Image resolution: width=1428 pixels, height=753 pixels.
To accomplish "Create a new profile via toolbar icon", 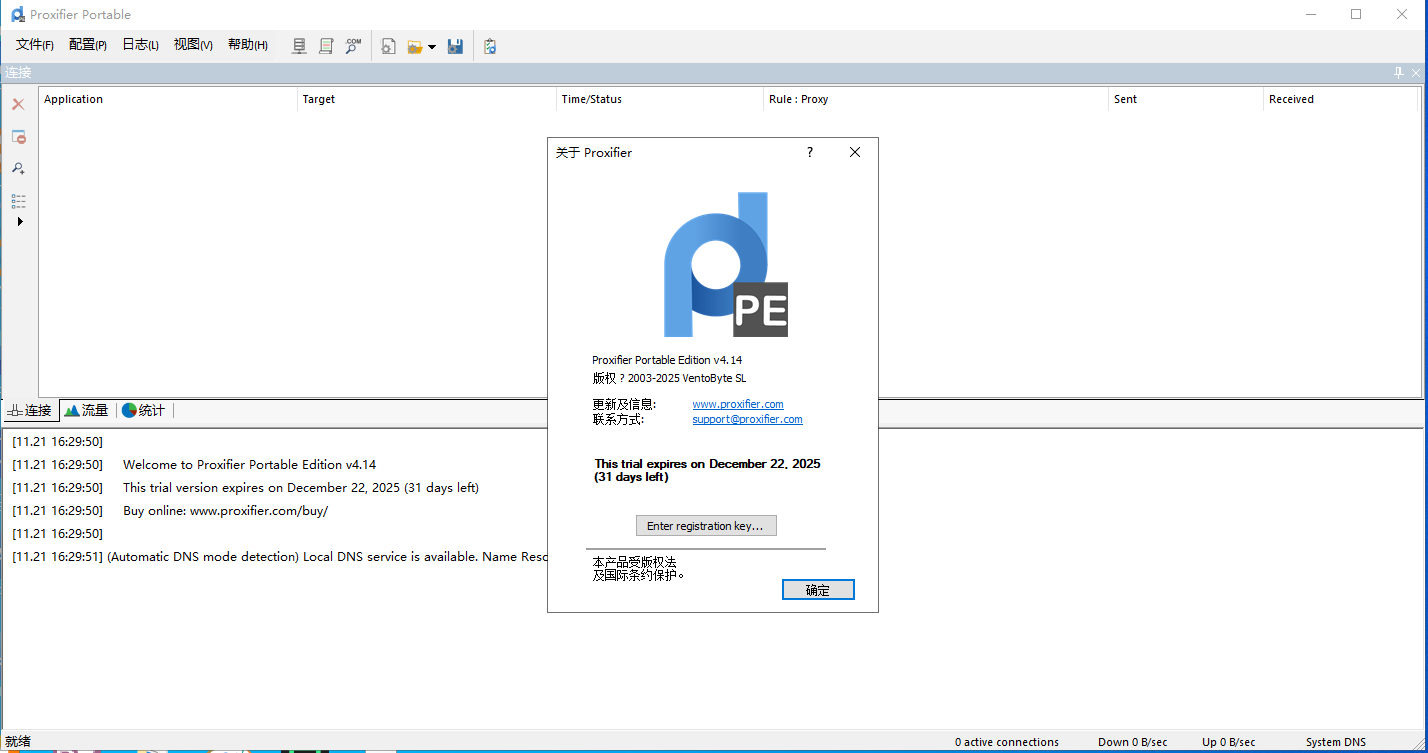I will (x=388, y=46).
